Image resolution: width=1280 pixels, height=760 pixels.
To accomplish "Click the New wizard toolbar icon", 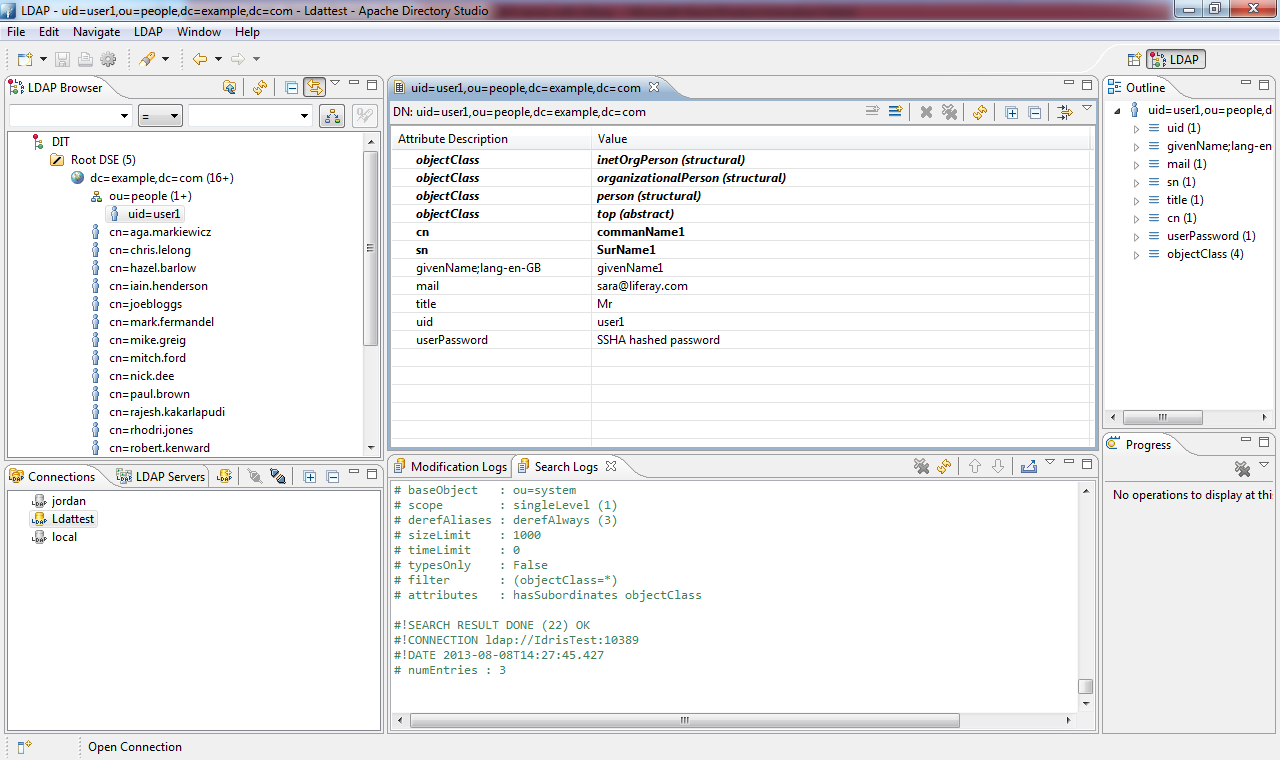I will pos(24,59).
